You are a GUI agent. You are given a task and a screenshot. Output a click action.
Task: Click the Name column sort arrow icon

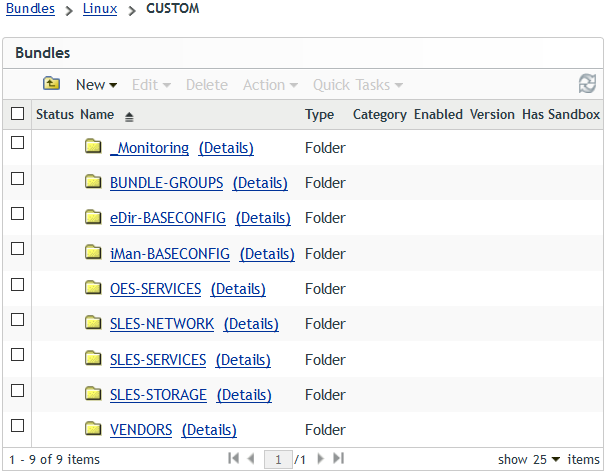tap(129, 116)
